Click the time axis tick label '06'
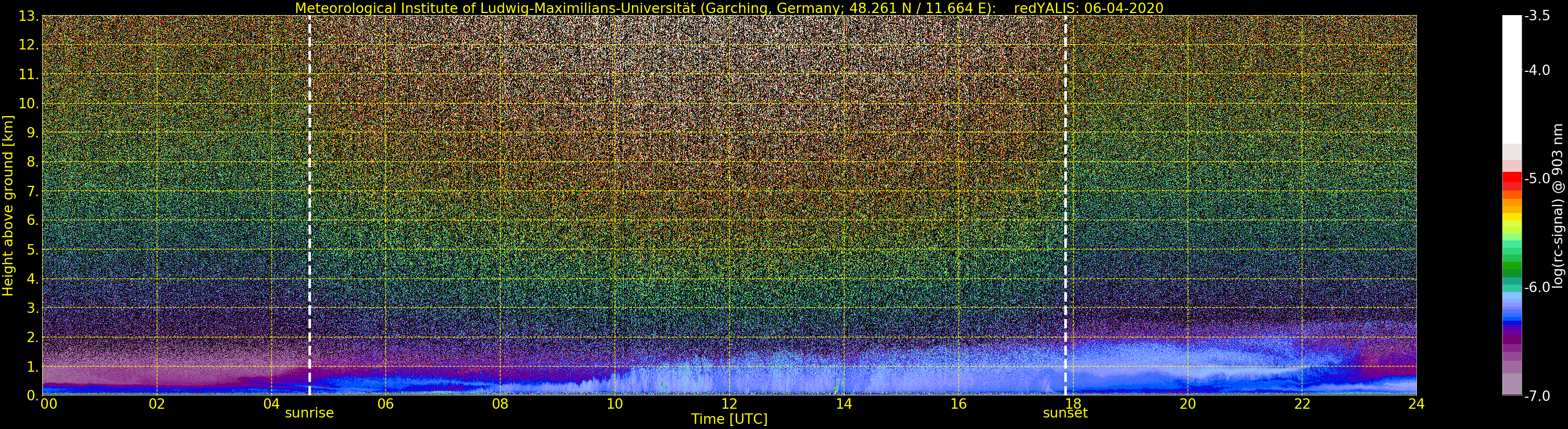Image resolution: width=1568 pixels, height=429 pixels. [x=386, y=404]
